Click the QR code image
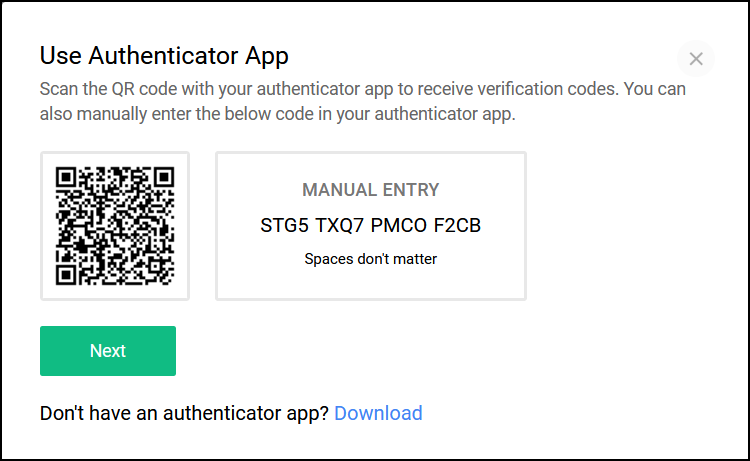Image resolution: width=750 pixels, height=461 pixels. (x=115, y=226)
